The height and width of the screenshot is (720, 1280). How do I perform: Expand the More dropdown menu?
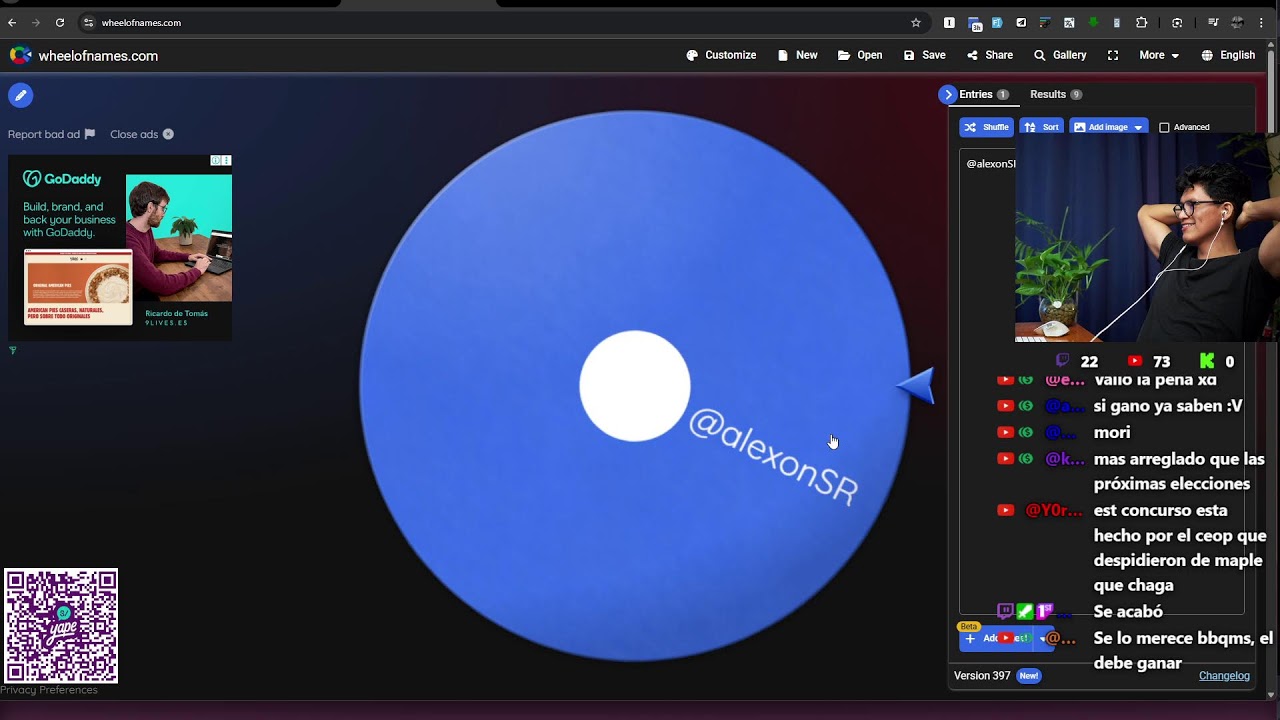pyautogui.click(x=1159, y=55)
